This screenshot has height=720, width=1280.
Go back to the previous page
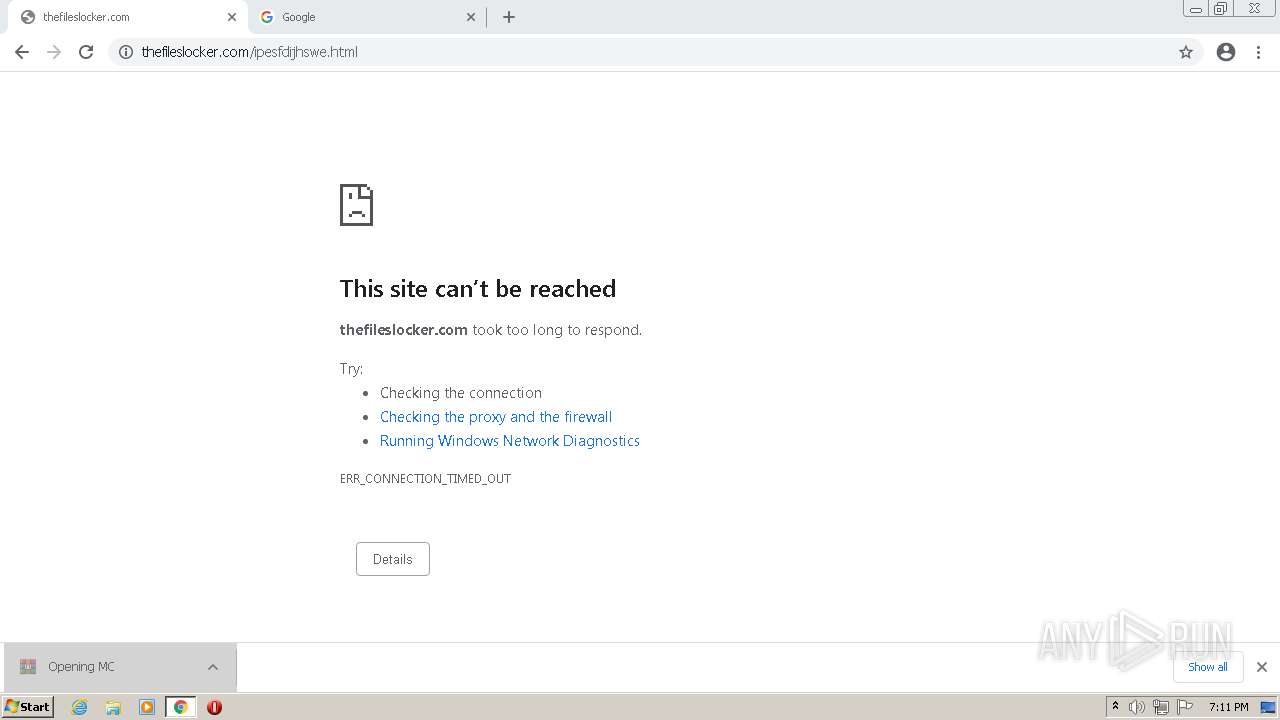[x=22, y=52]
